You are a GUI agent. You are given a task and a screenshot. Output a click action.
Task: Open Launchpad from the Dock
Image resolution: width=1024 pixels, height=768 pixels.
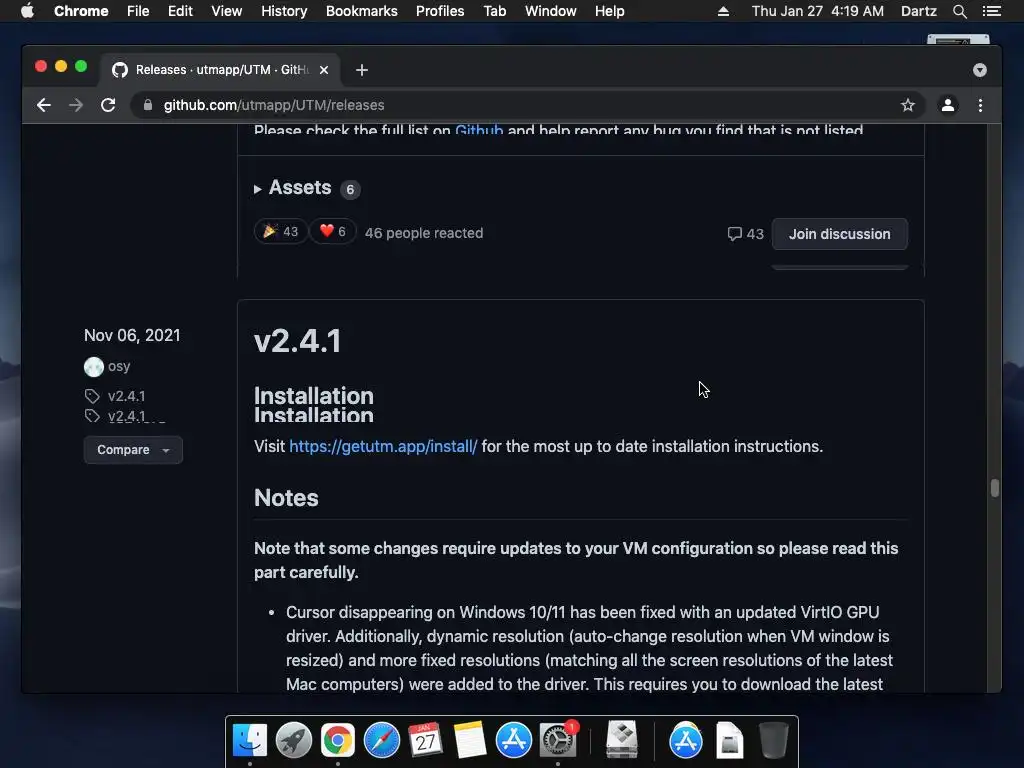tap(294, 740)
